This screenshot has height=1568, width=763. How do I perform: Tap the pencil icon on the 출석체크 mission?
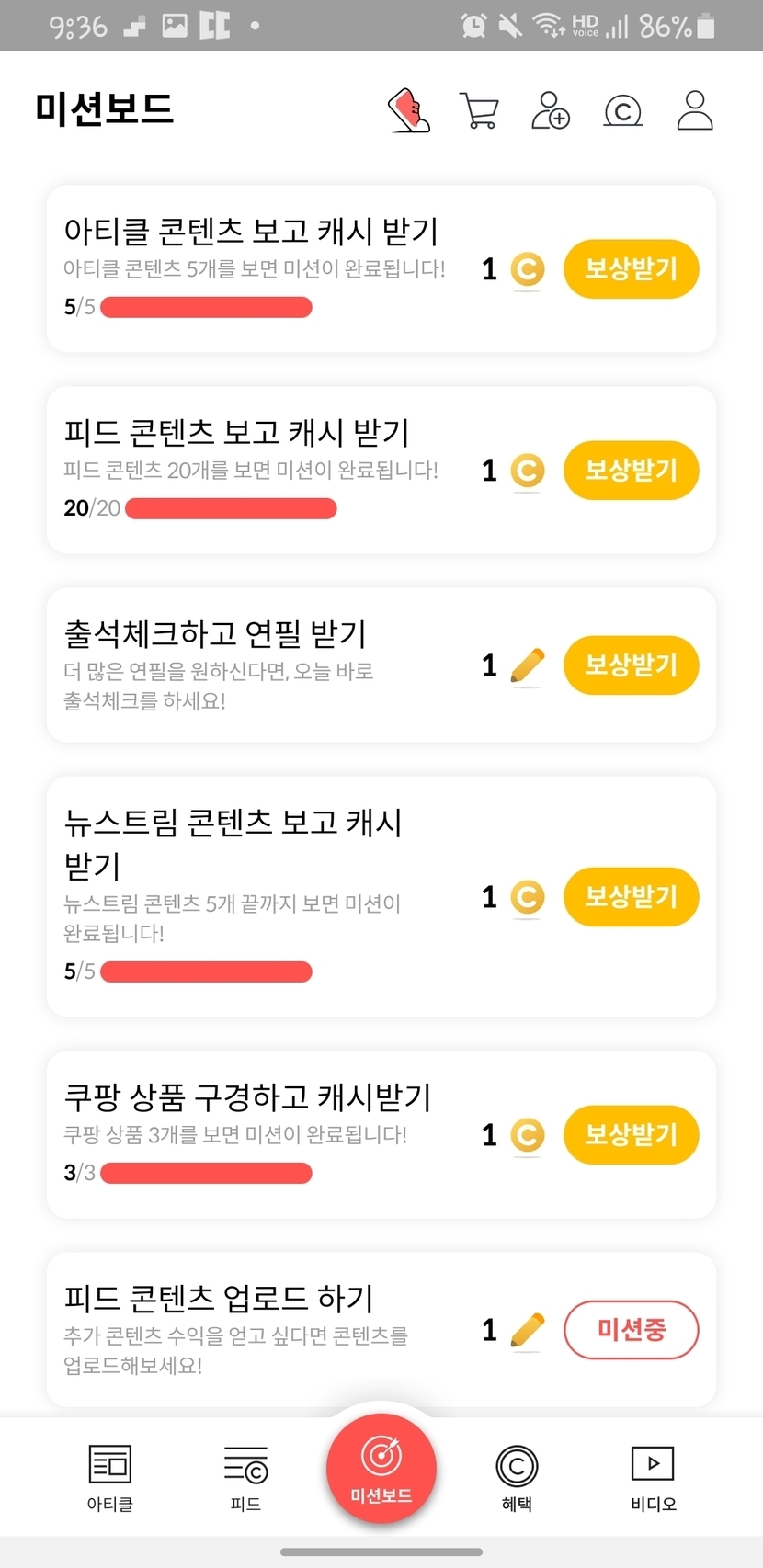[527, 665]
